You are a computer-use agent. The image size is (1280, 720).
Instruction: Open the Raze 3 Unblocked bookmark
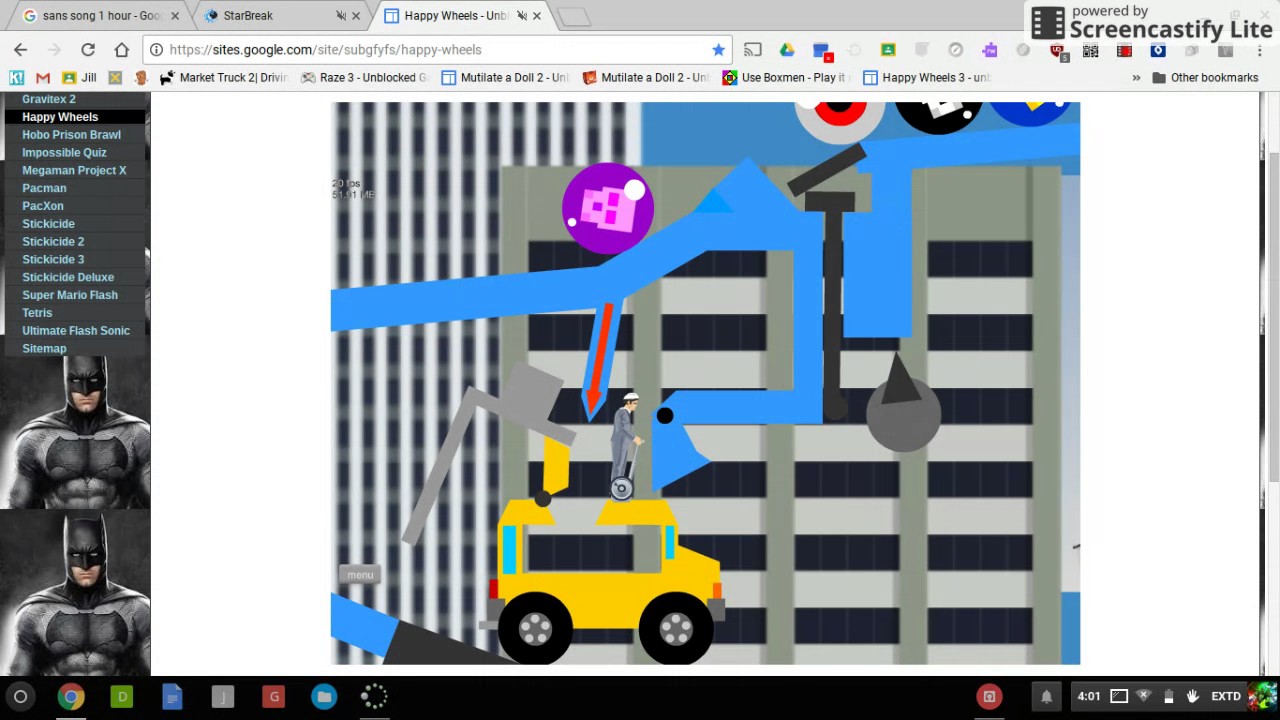pyautogui.click(x=364, y=77)
